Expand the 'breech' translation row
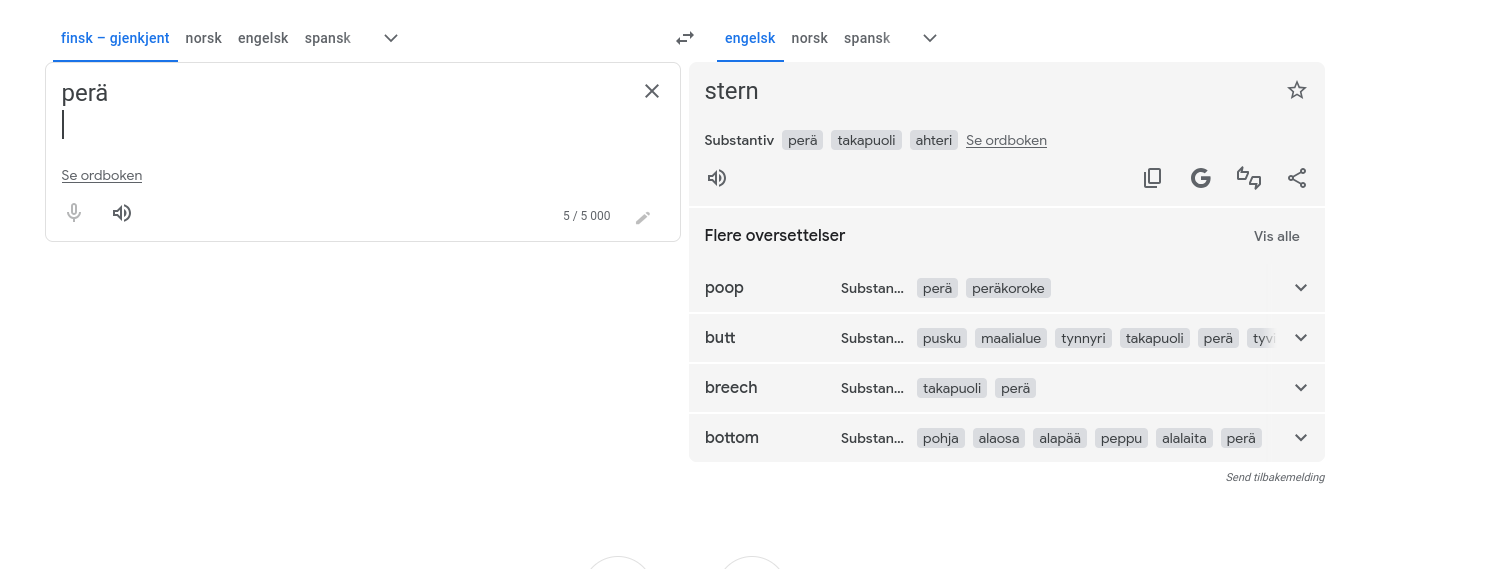 [1301, 388]
